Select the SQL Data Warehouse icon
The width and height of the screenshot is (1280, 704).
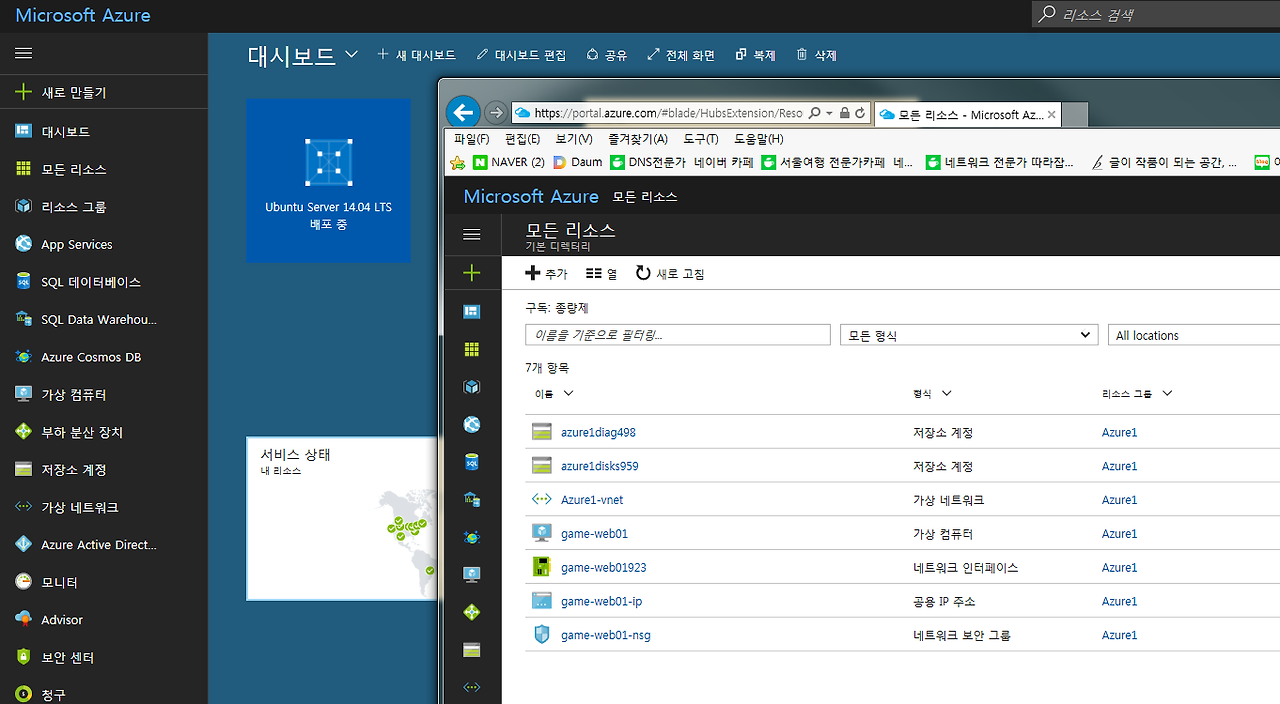coord(24,319)
